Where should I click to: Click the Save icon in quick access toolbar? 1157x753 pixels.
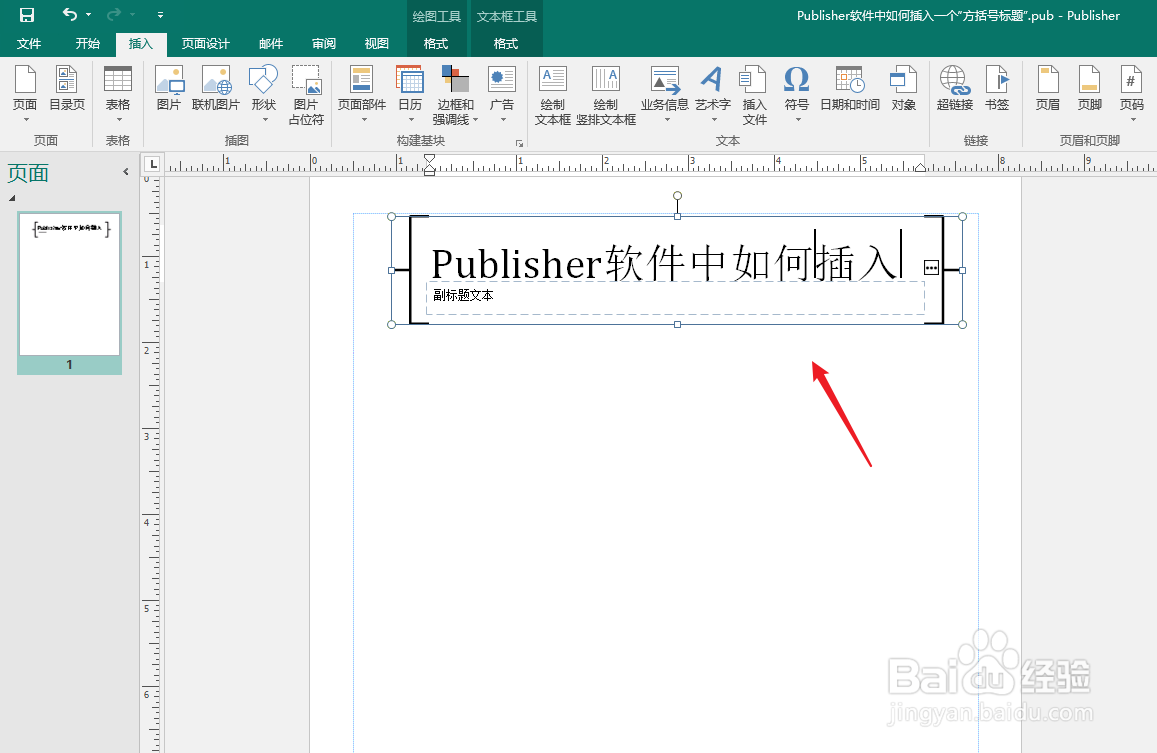(27, 15)
